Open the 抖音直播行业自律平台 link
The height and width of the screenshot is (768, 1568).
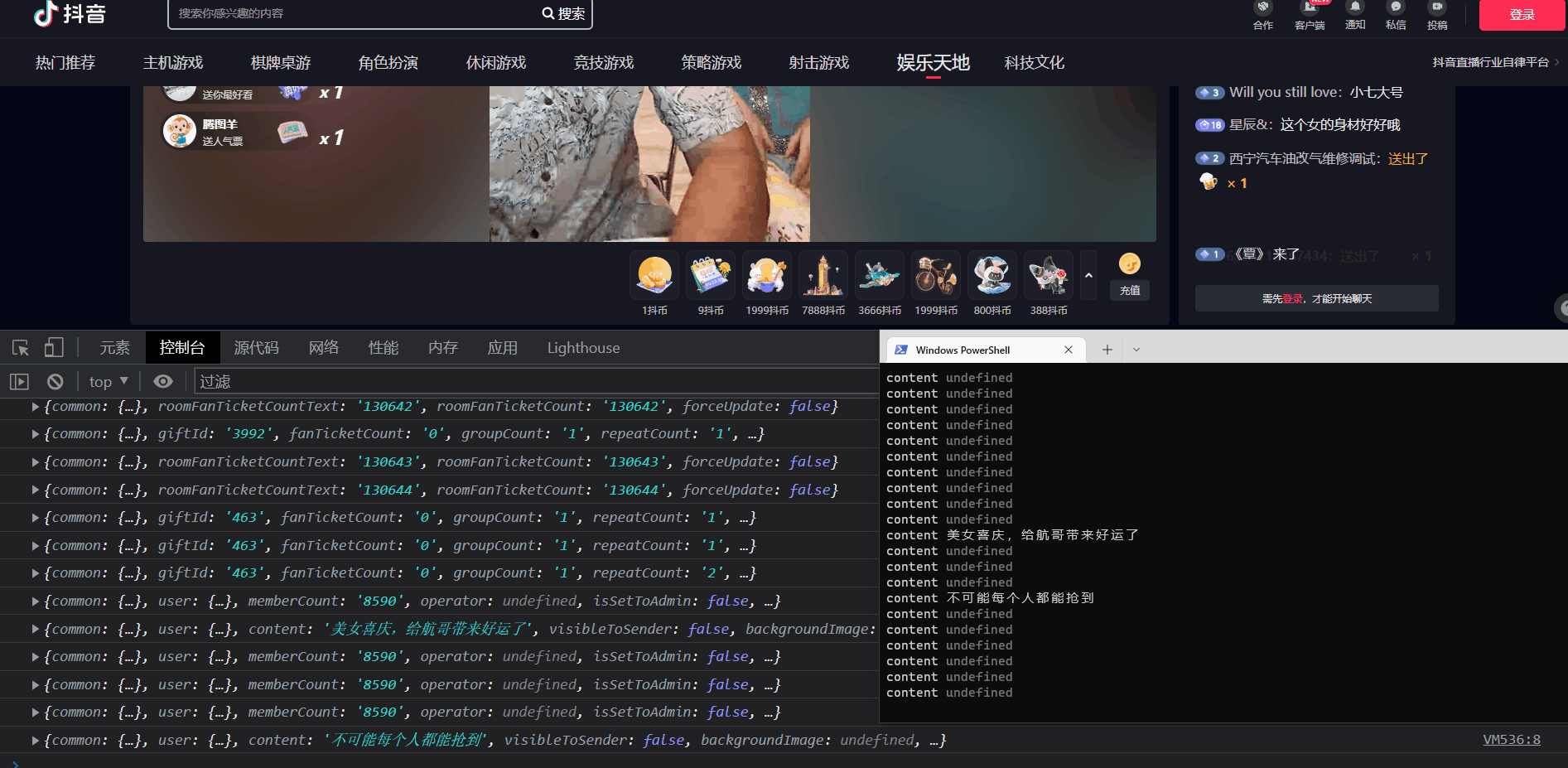1495,62
